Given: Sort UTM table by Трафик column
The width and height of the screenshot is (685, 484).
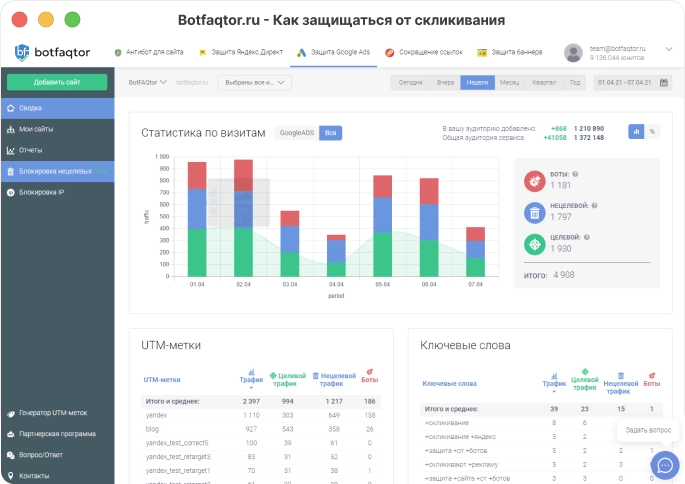Looking at the screenshot, I should [x=251, y=381].
